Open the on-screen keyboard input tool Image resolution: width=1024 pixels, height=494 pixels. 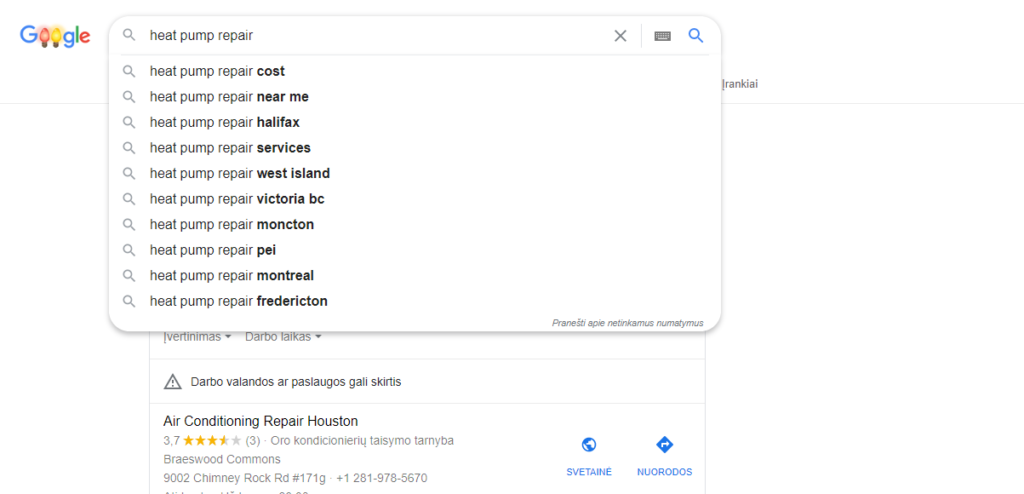pyautogui.click(x=662, y=36)
